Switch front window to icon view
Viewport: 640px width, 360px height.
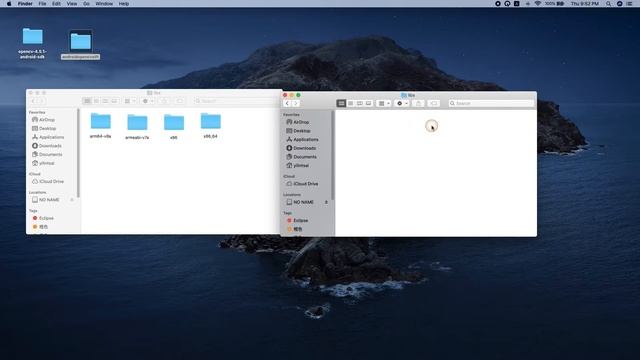tap(341, 103)
